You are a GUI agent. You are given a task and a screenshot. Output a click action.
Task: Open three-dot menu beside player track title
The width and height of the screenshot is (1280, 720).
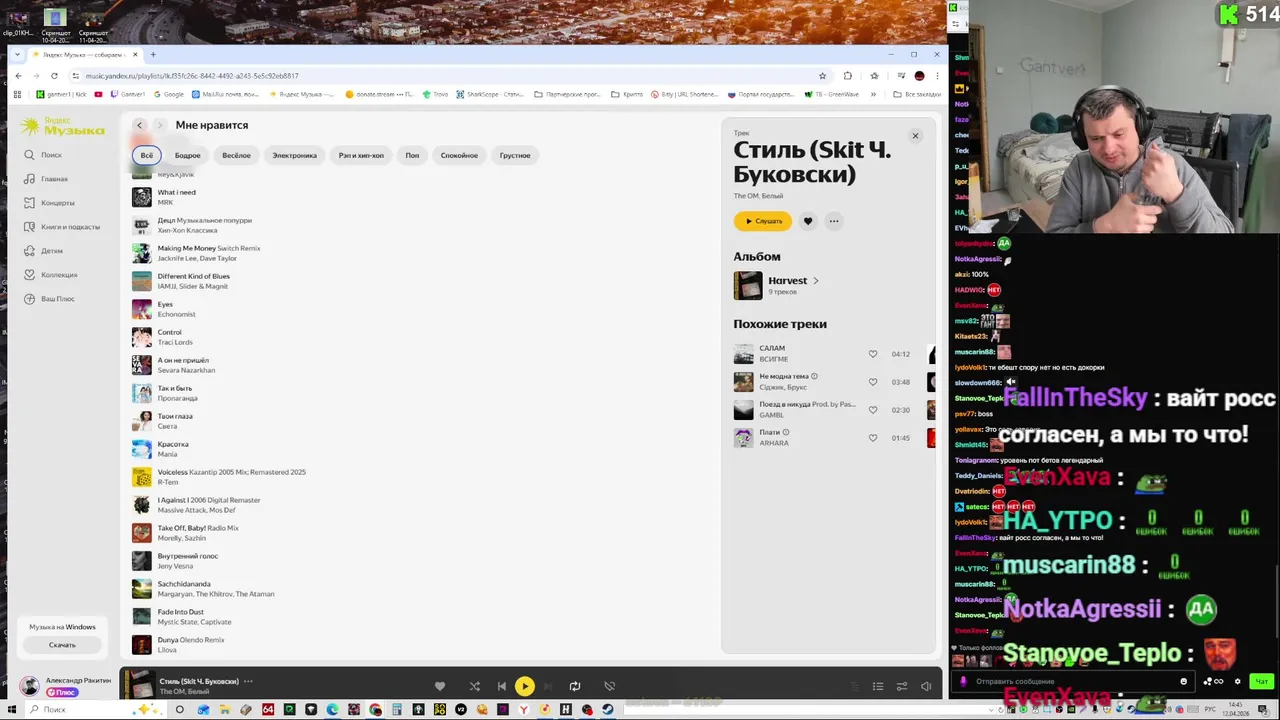pyautogui.click(x=248, y=681)
